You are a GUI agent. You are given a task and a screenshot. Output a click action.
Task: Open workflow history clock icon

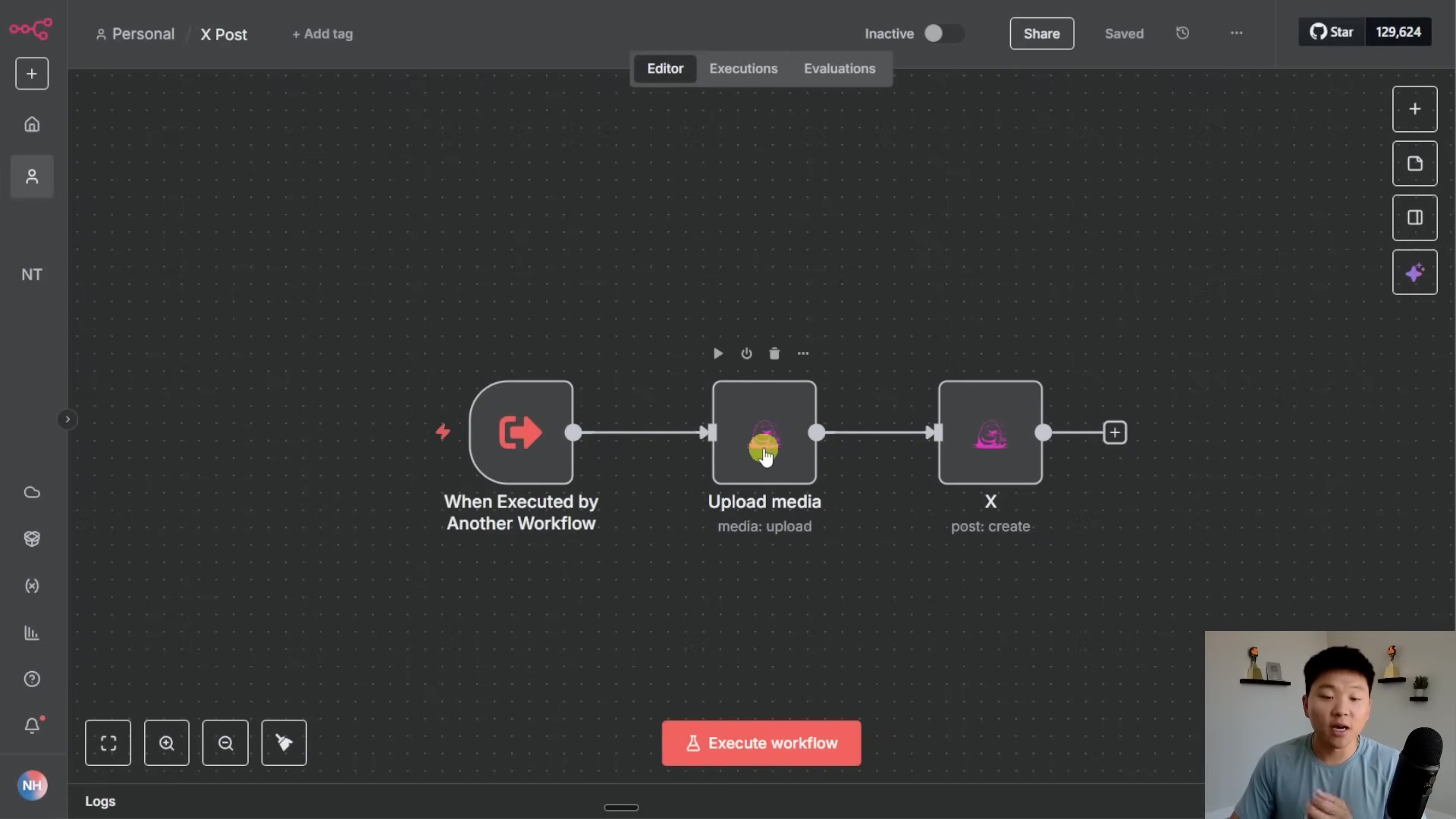[1182, 33]
